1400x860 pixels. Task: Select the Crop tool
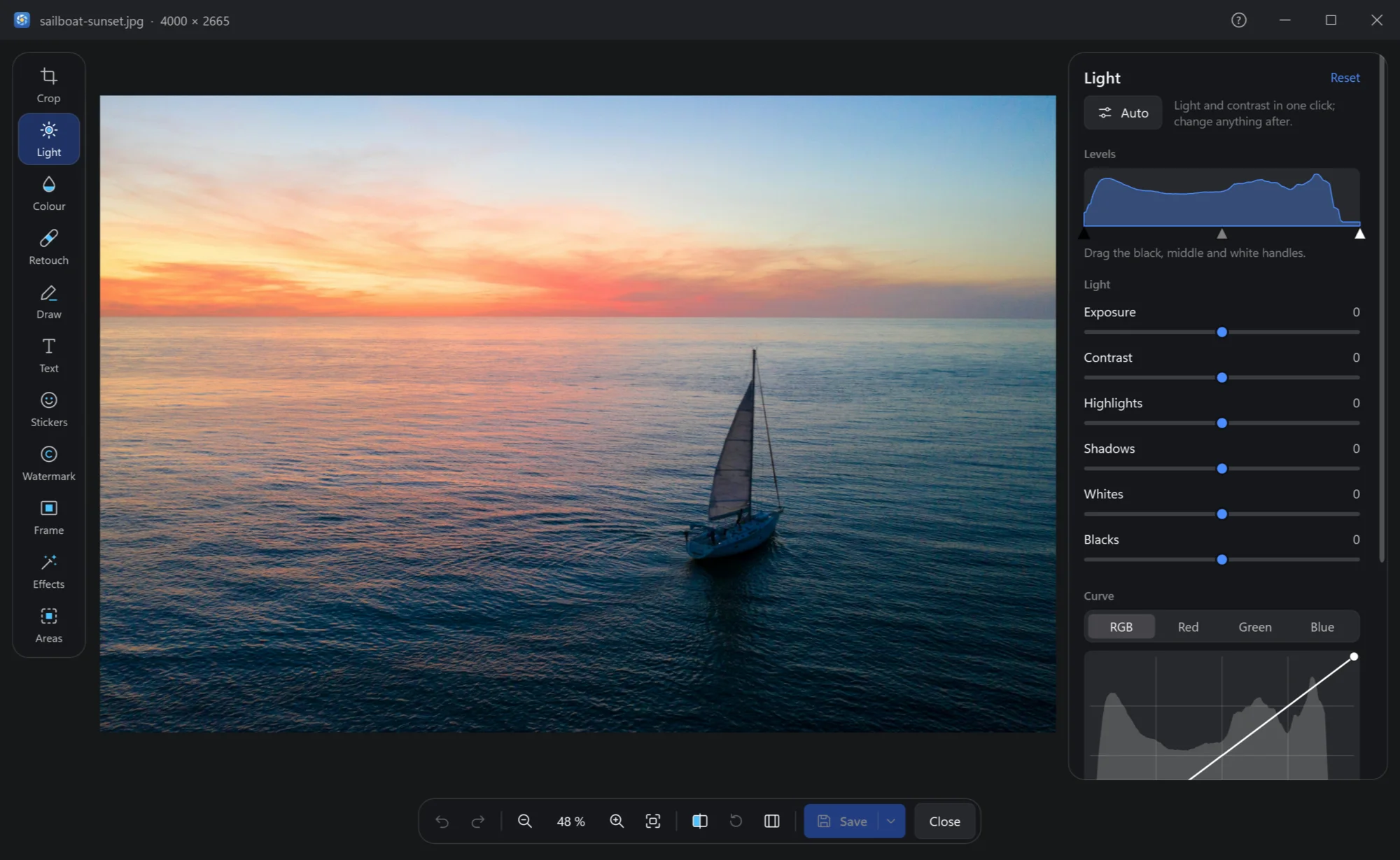pyautogui.click(x=48, y=85)
